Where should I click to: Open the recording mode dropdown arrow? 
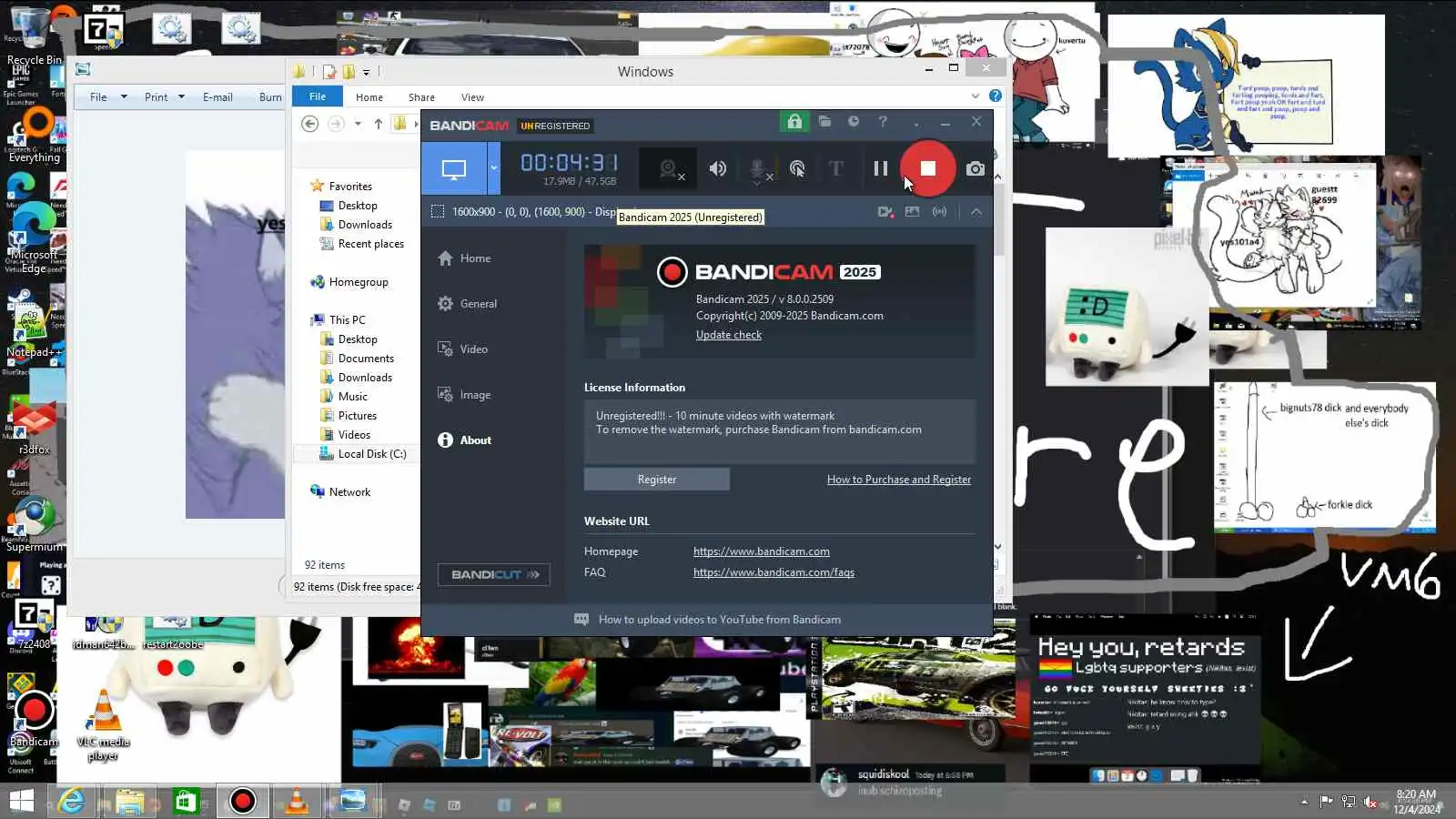[x=494, y=168]
